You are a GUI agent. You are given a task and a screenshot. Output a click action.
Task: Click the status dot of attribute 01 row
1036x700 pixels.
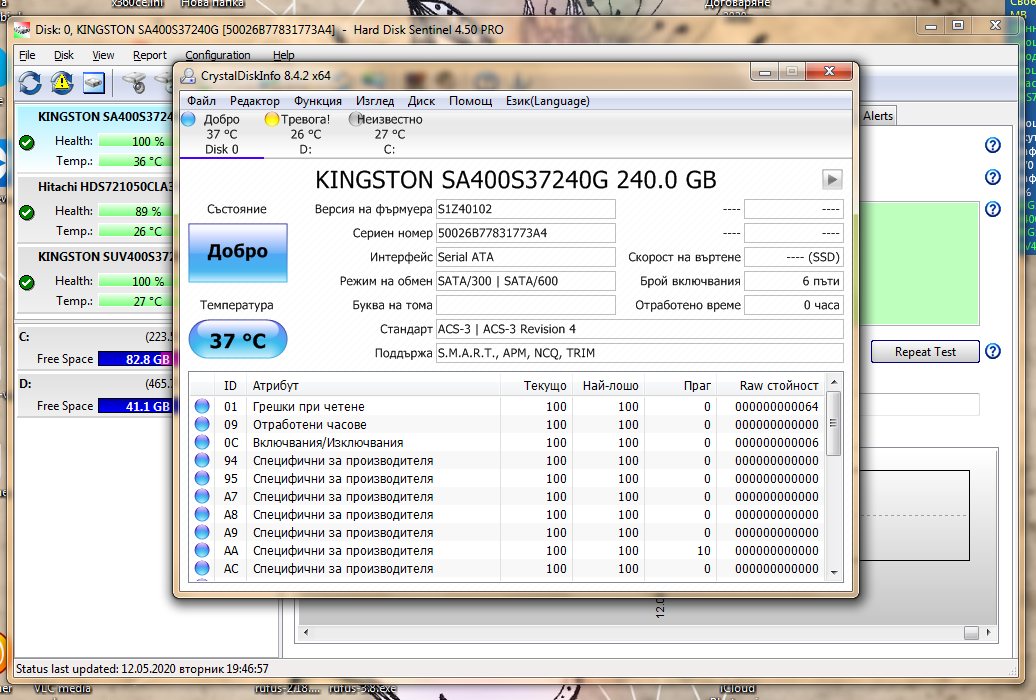click(202, 406)
